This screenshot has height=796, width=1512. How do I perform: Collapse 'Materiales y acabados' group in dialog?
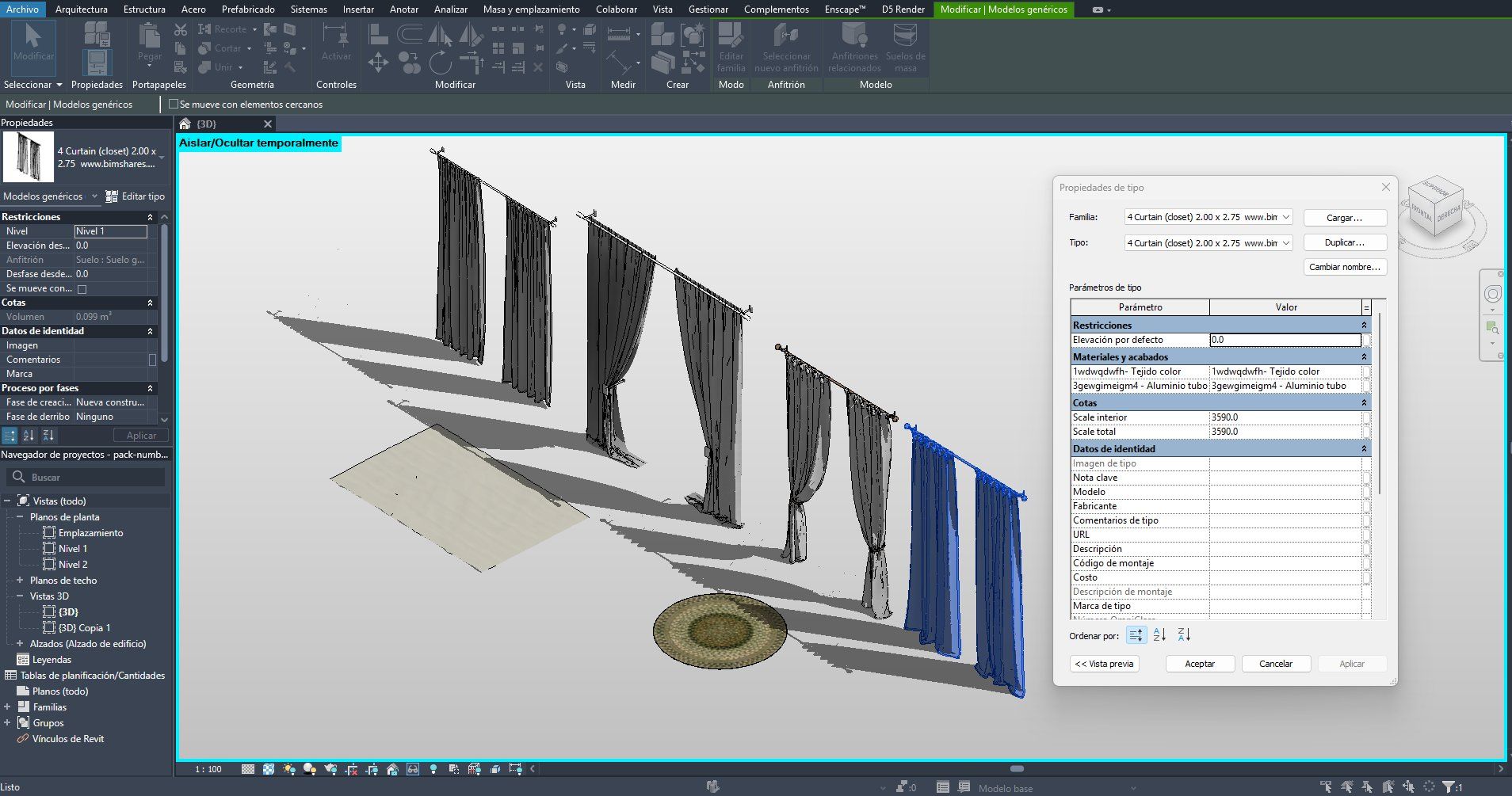pyautogui.click(x=1364, y=357)
